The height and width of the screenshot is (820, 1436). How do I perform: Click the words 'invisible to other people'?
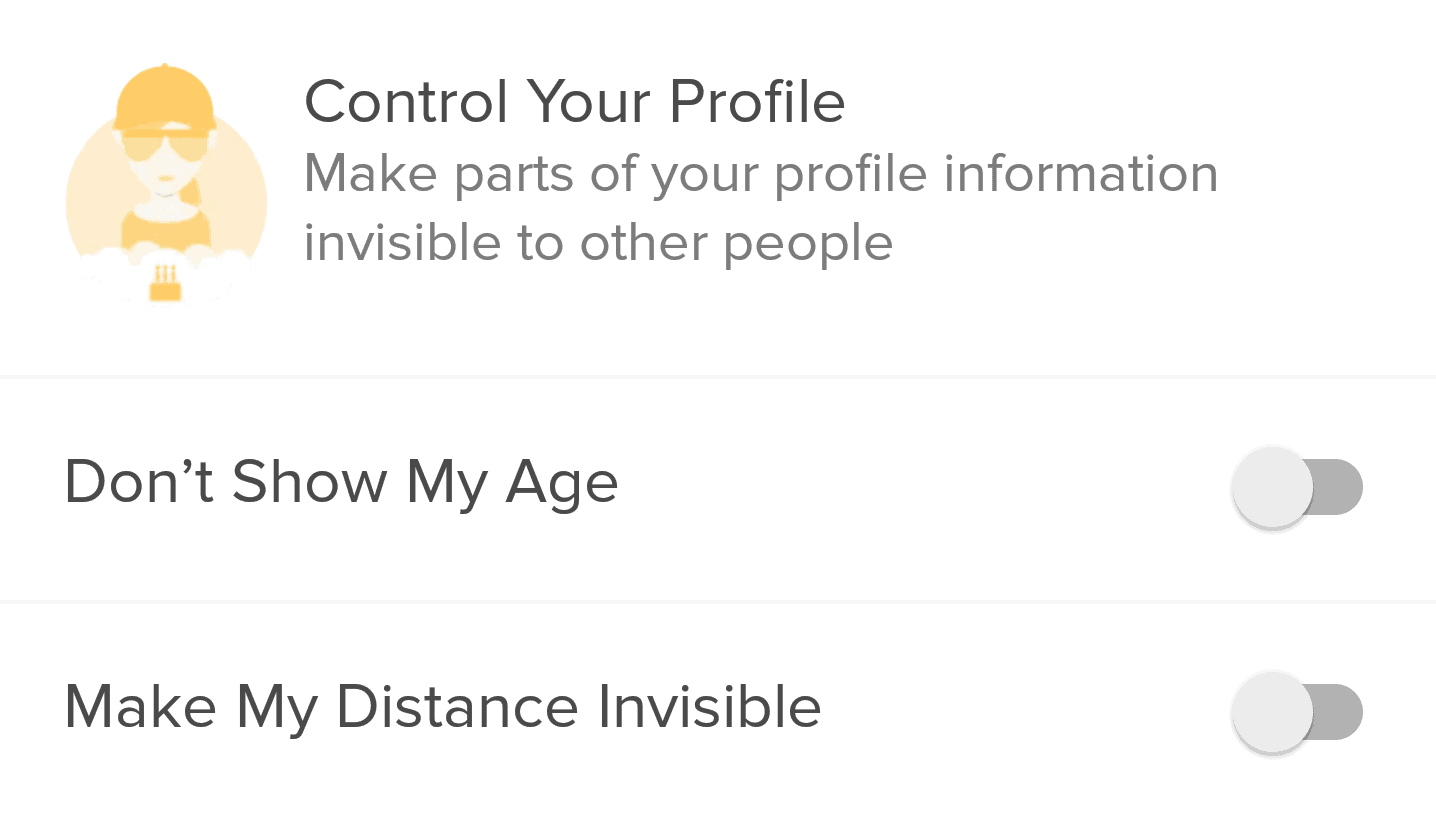pyautogui.click(x=598, y=243)
